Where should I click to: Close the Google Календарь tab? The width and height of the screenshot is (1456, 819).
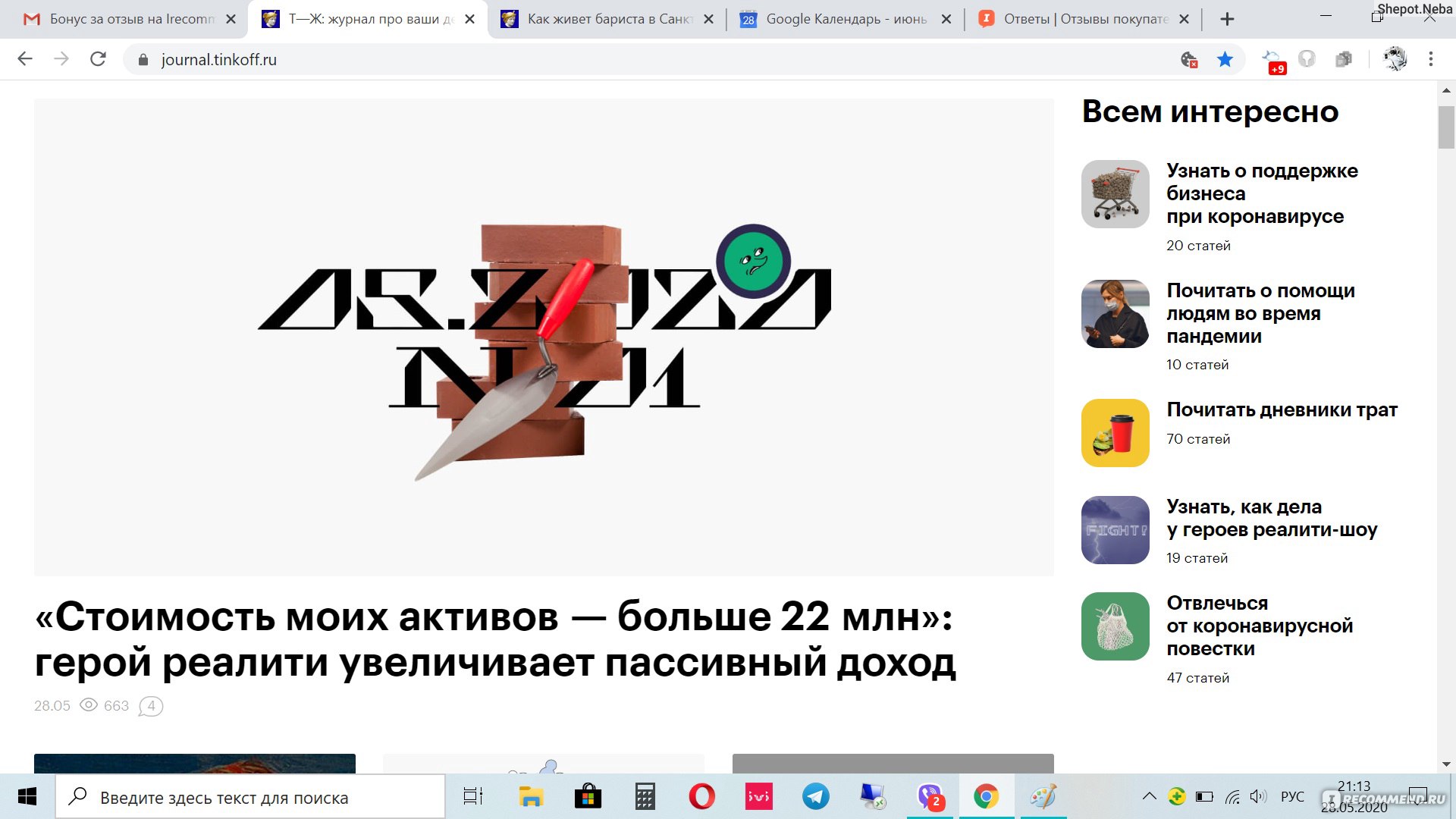pos(946,20)
